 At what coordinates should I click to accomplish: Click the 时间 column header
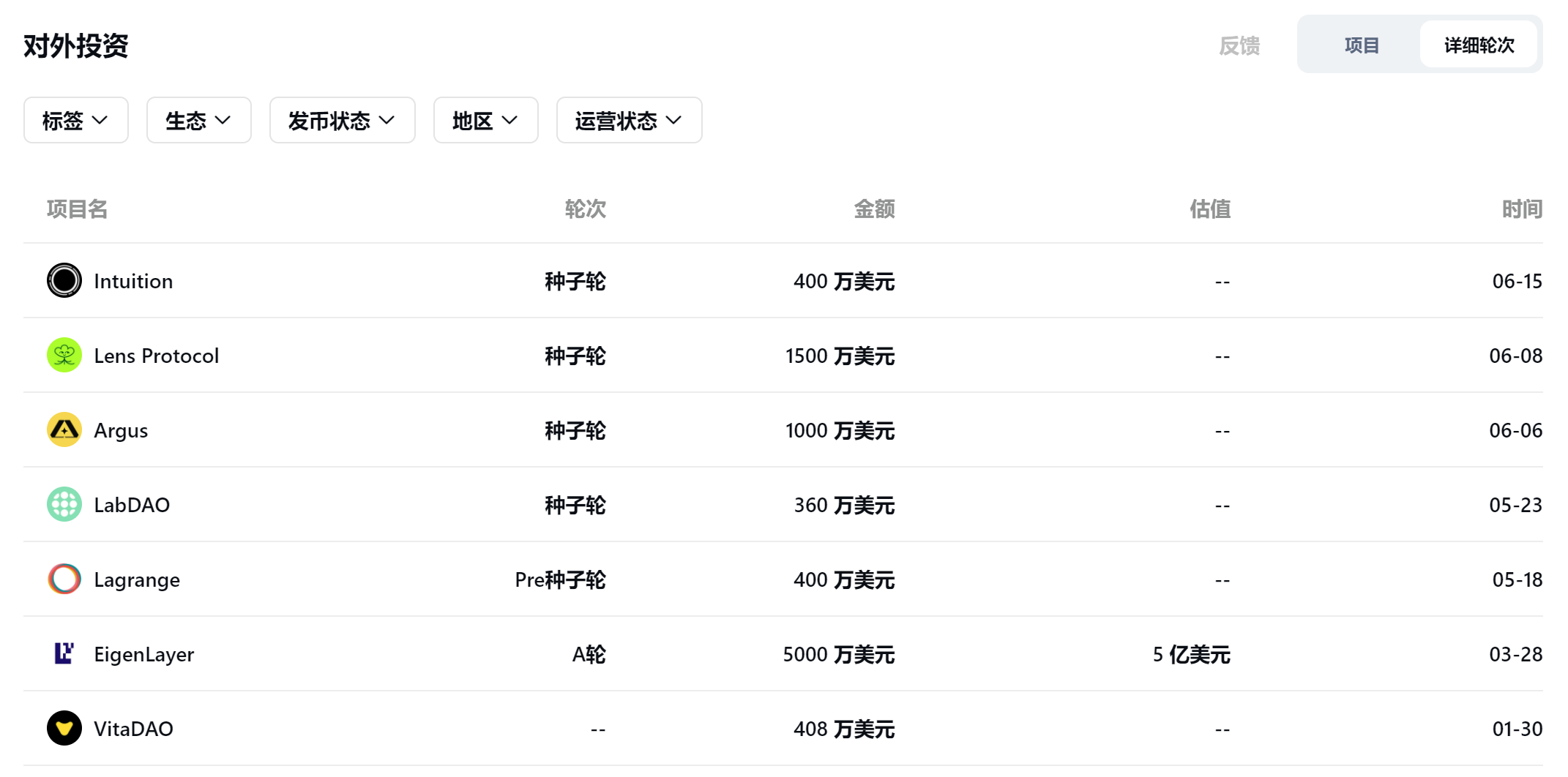[x=1522, y=209]
